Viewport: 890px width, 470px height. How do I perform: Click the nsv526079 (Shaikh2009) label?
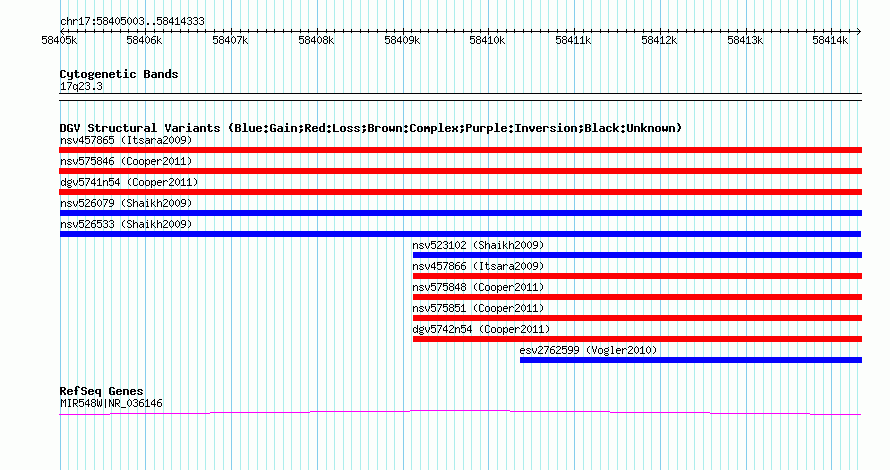(x=126, y=203)
